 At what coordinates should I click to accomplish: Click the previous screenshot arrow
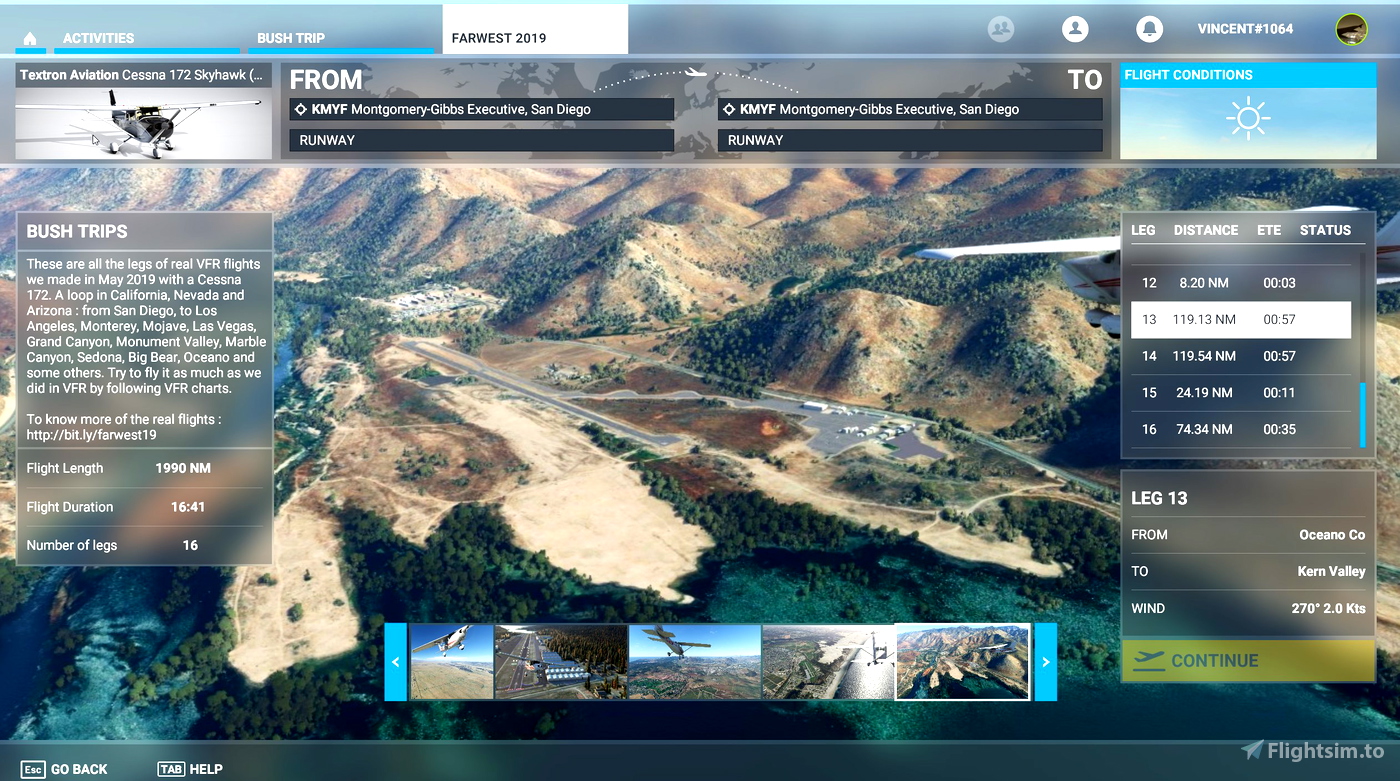396,662
